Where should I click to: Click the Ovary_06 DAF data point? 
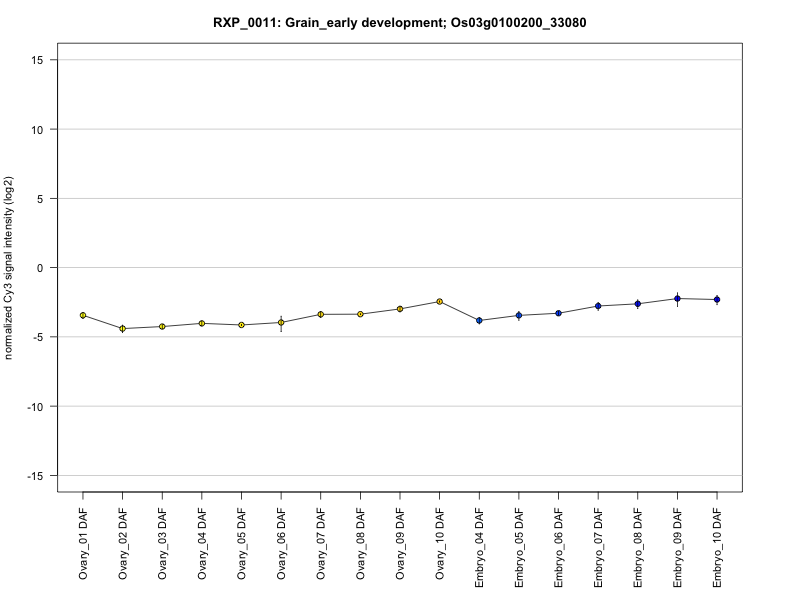tap(281, 322)
